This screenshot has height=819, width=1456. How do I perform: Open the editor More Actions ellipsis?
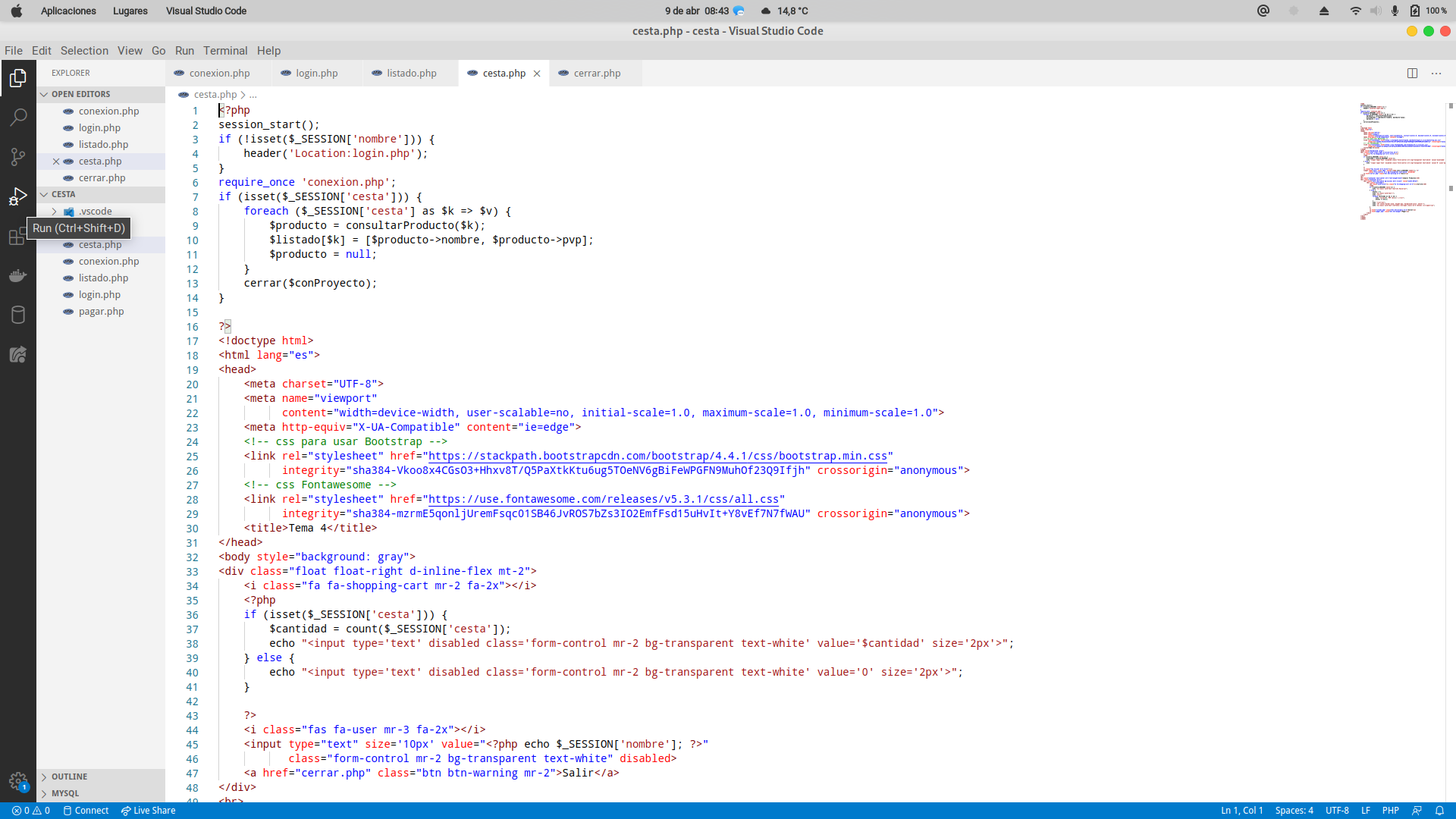pos(1436,74)
